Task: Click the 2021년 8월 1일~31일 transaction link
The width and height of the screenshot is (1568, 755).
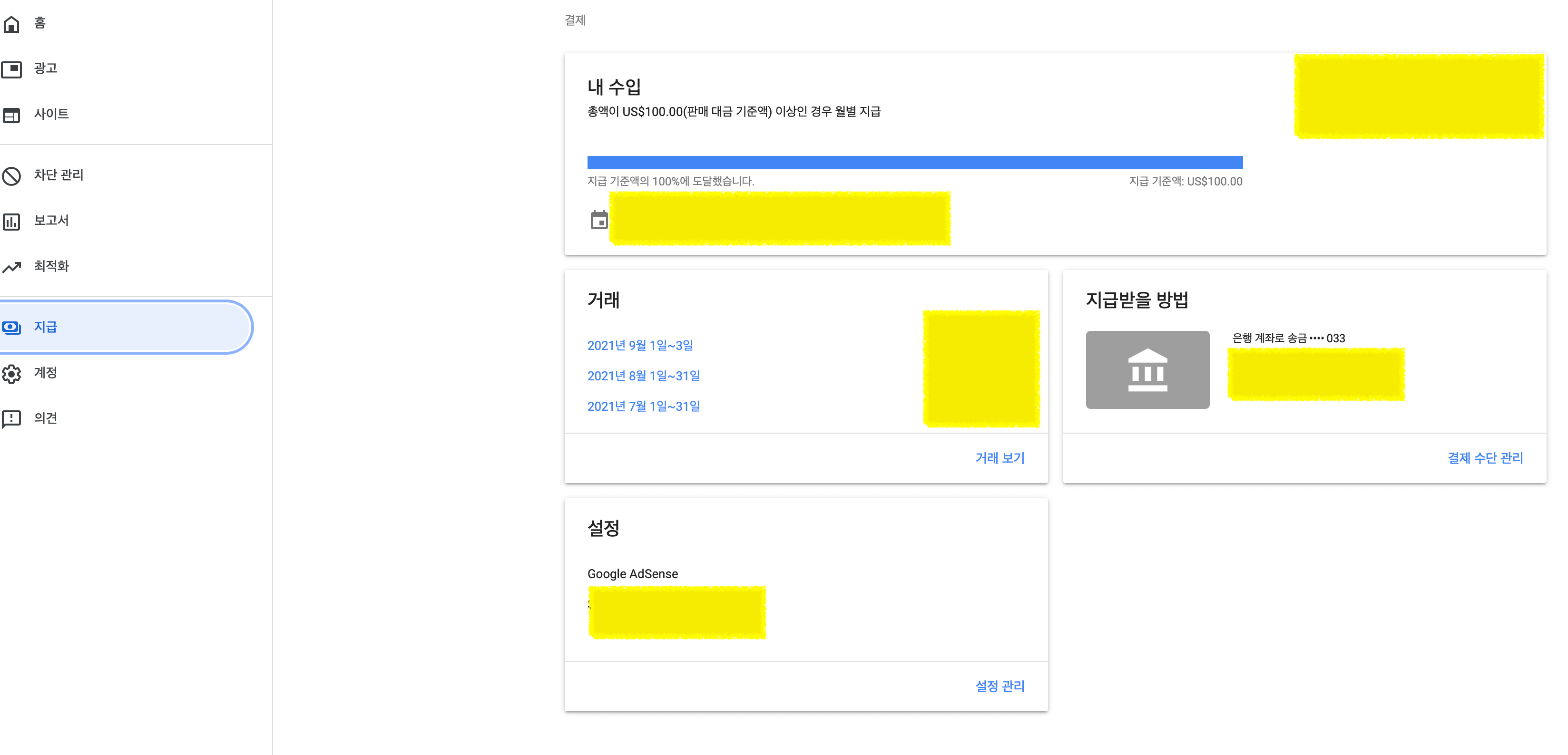Action: pyautogui.click(x=643, y=376)
